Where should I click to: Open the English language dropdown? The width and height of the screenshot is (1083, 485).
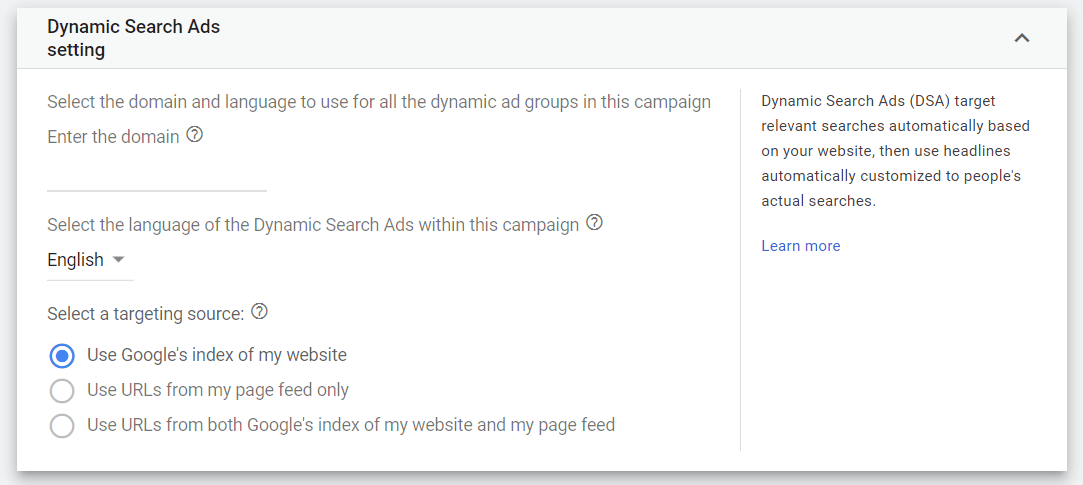click(x=90, y=260)
